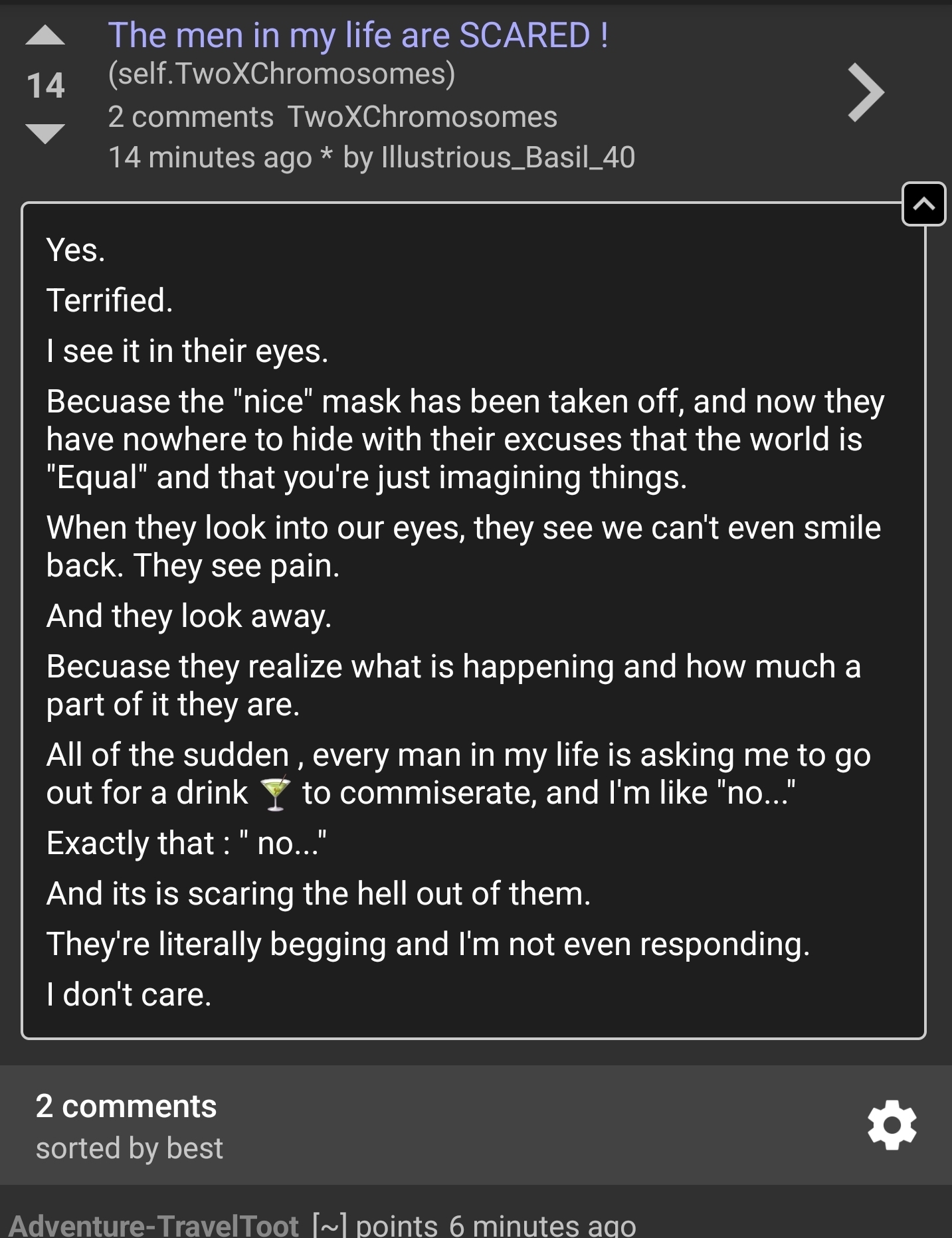Viewport: 952px width, 1238px height.
Task: Toggle the [~] collapse on first comment
Action: pos(329,1225)
